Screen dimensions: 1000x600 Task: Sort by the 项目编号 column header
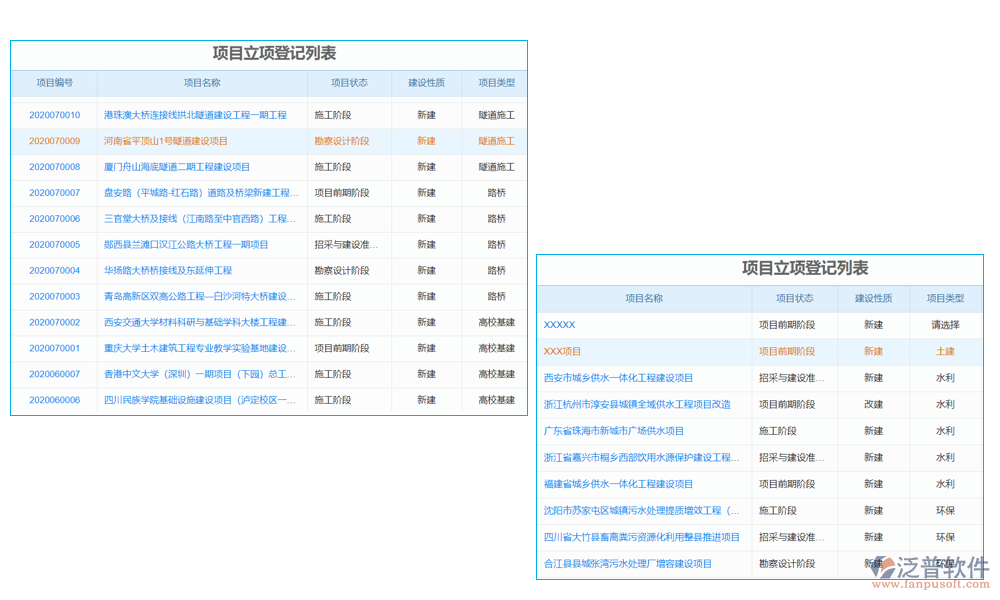coord(52,84)
